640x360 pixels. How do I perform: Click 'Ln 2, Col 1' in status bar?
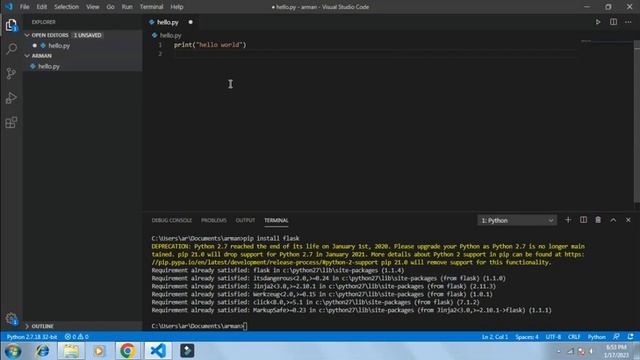[x=495, y=337]
